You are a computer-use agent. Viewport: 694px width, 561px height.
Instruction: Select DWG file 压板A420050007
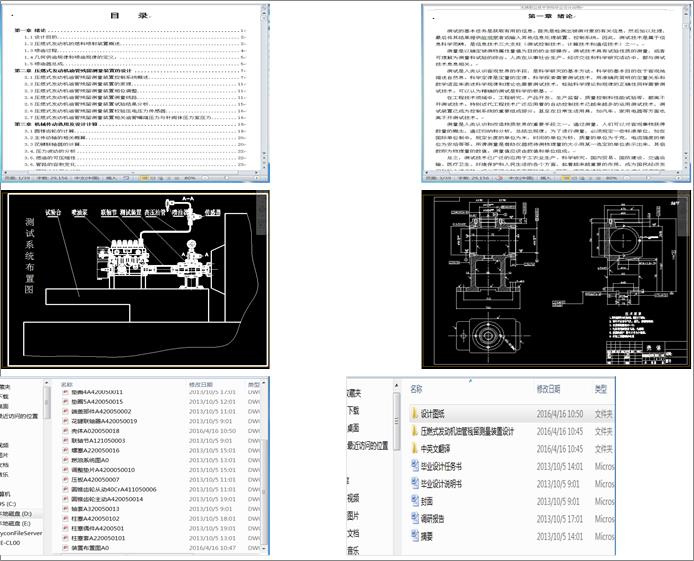pyautogui.click(x=95, y=480)
